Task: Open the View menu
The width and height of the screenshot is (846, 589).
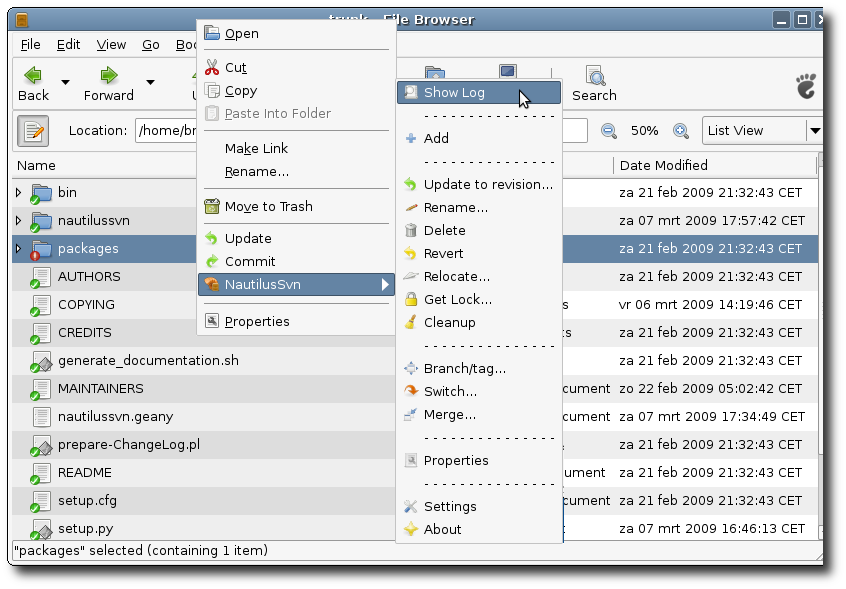Action: click(x=111, y=45)
